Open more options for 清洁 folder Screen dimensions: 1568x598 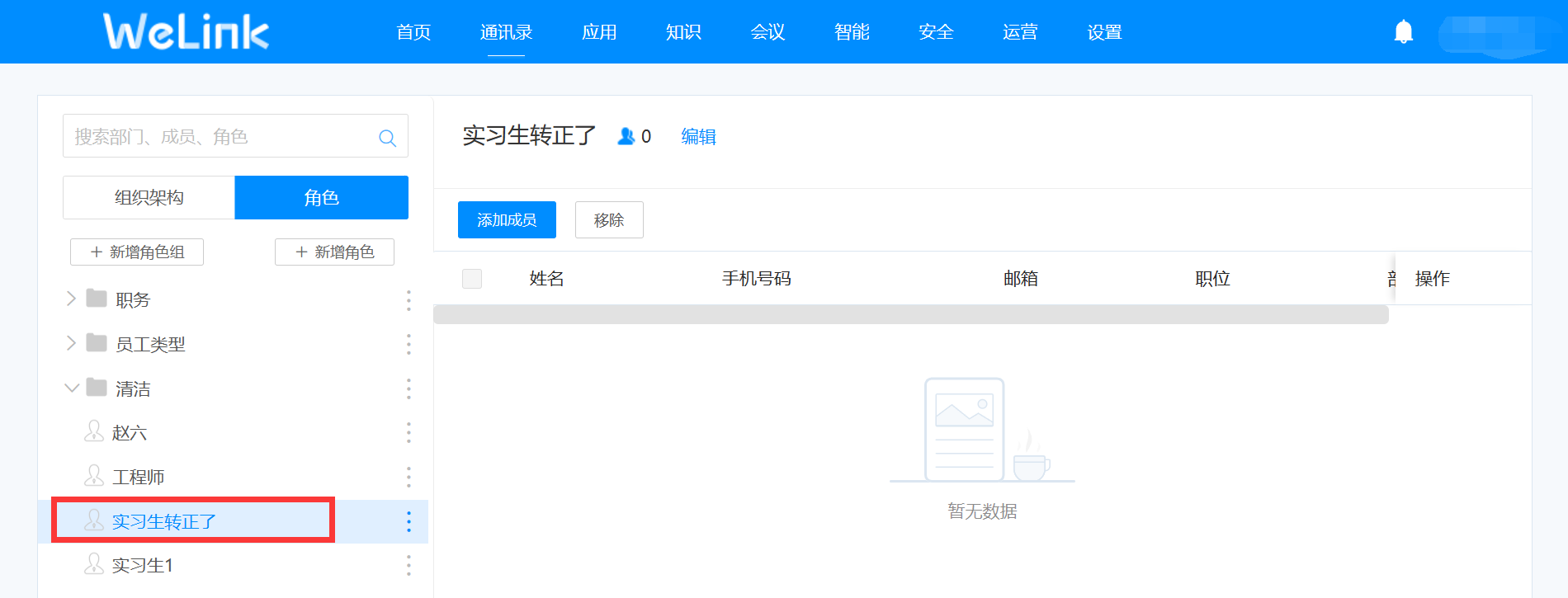click(x=409, y=389)
